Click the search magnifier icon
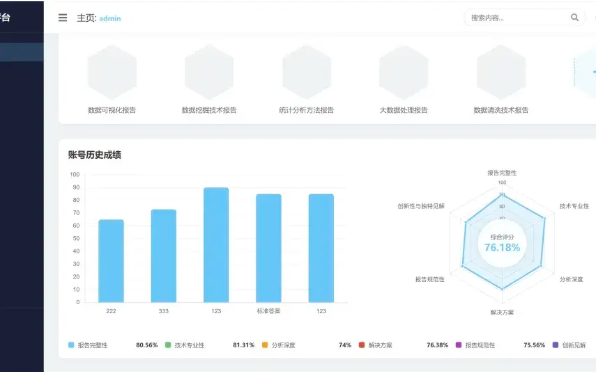597x372 pixels. click(575, 18)
